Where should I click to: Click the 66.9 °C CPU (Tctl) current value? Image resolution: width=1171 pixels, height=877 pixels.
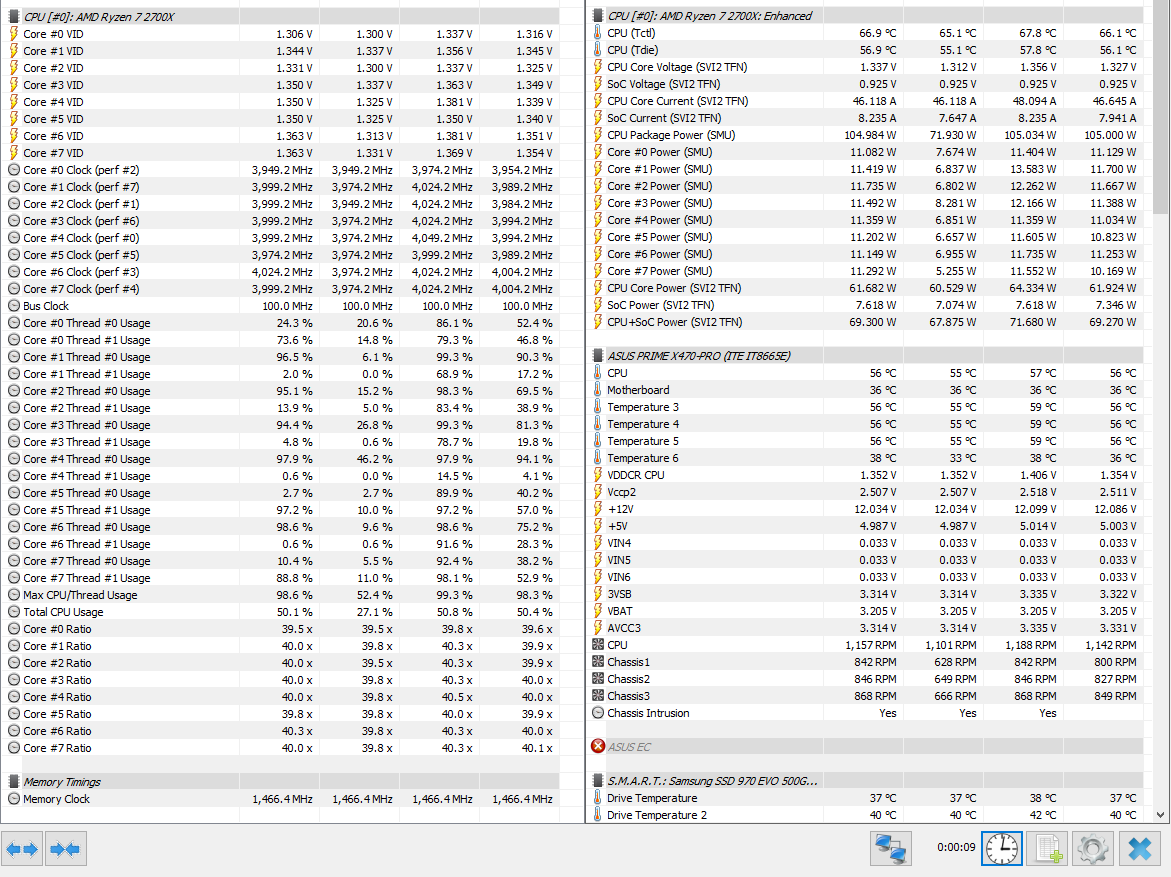878,32
